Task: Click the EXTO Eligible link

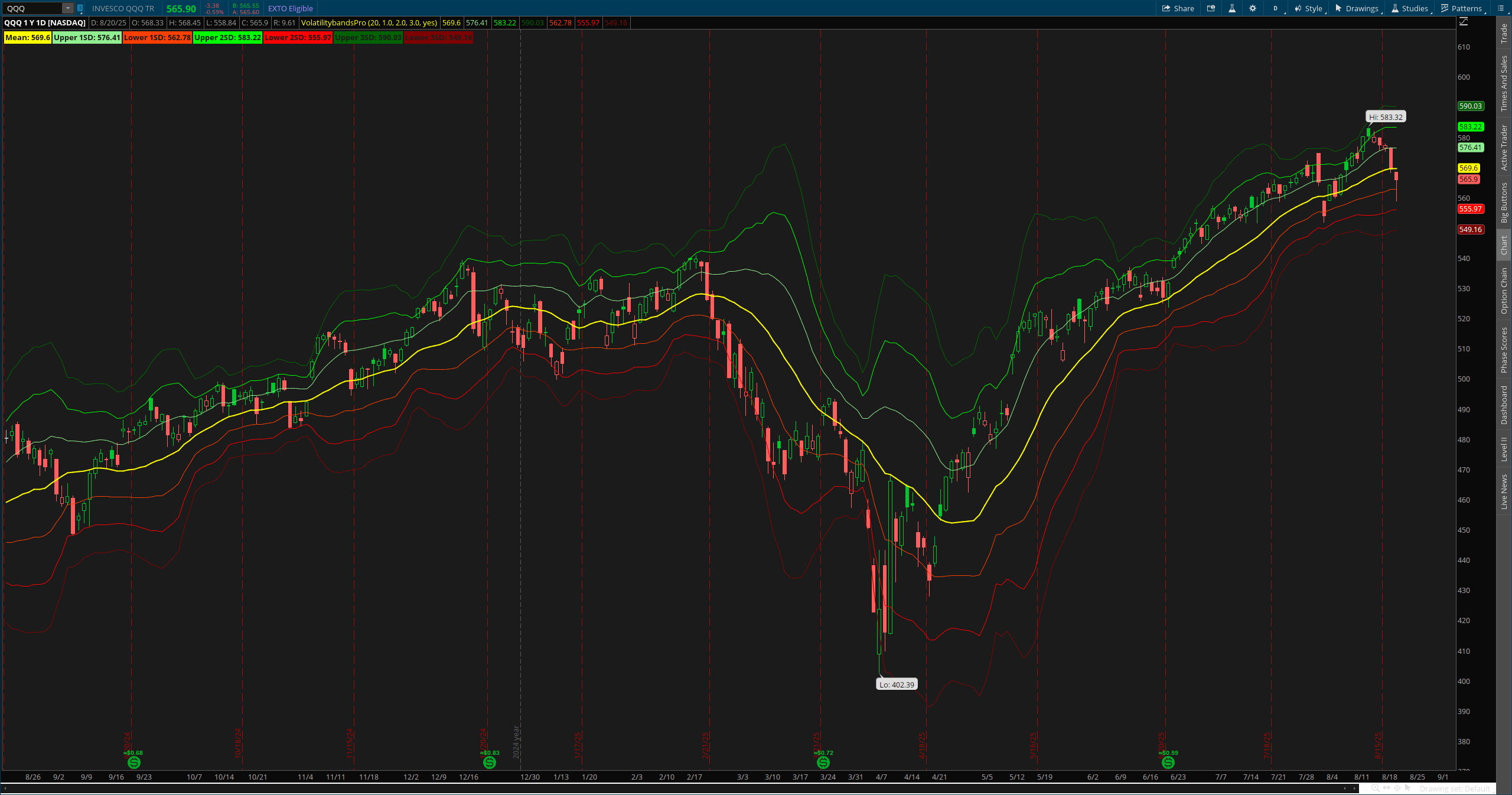Action: pos(289,8)
